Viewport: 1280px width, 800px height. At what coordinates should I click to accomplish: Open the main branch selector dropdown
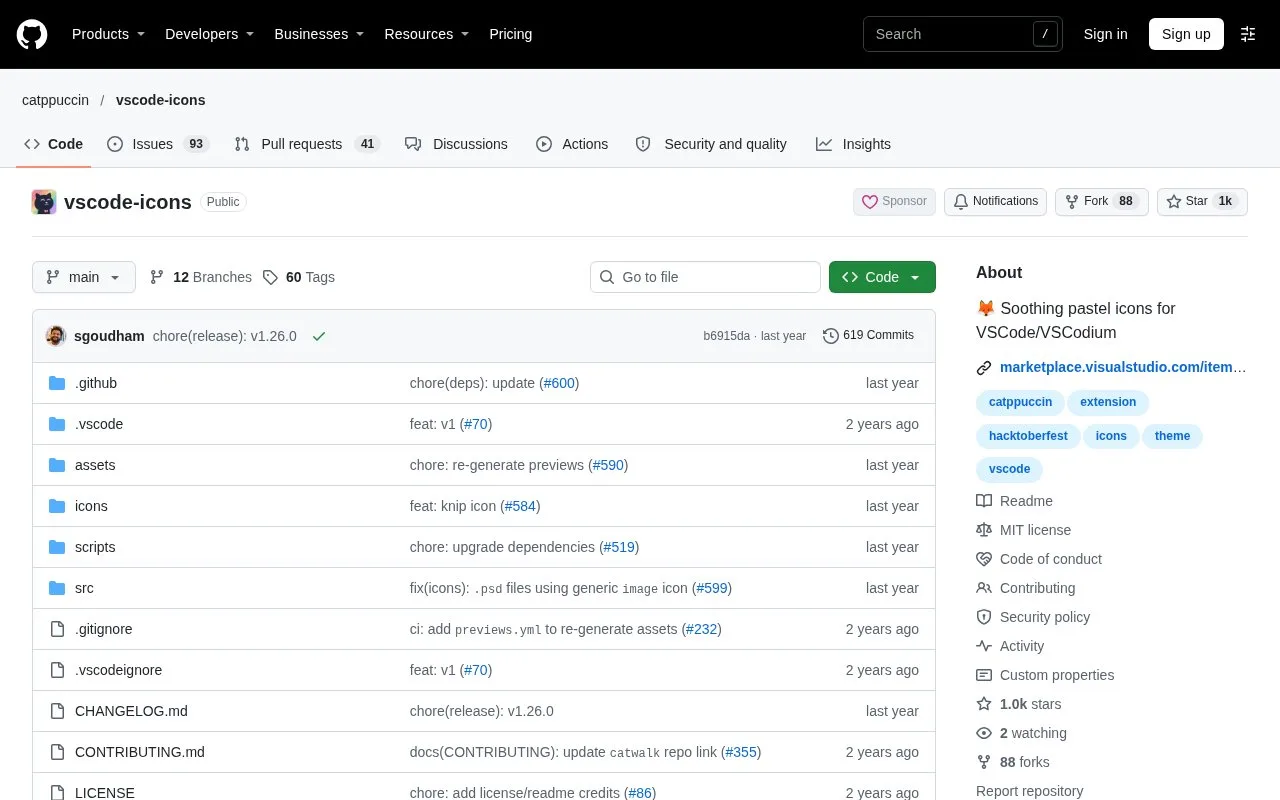pos(84,277)
